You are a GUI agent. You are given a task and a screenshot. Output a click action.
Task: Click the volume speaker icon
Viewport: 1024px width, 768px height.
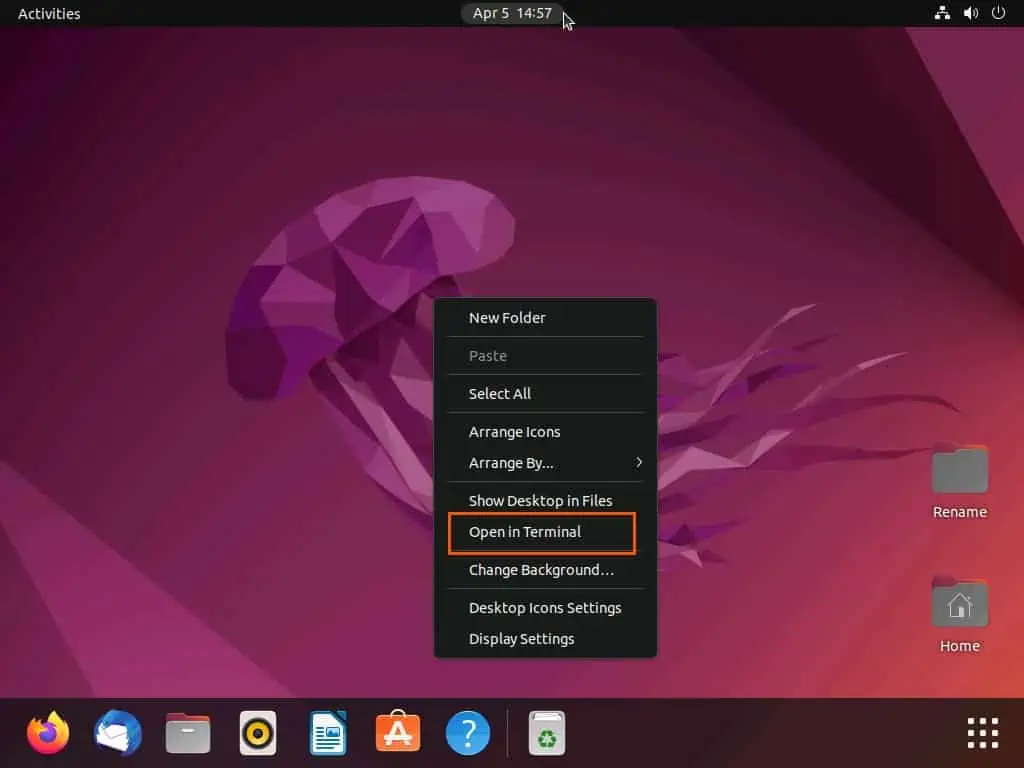970,13
